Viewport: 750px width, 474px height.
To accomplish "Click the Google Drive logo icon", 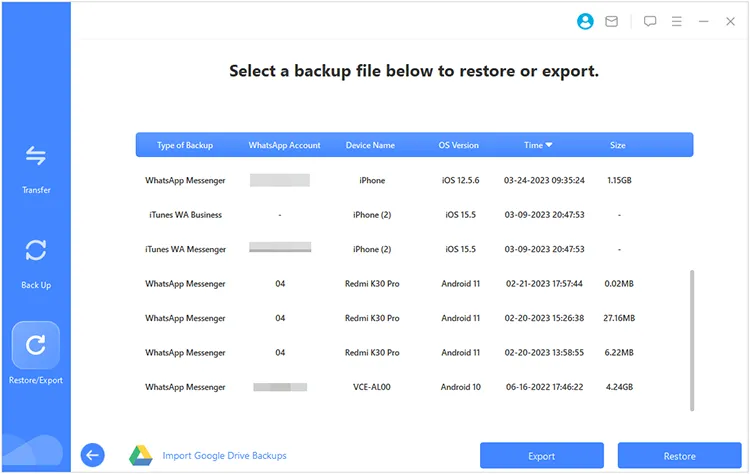I will point(141,455).
